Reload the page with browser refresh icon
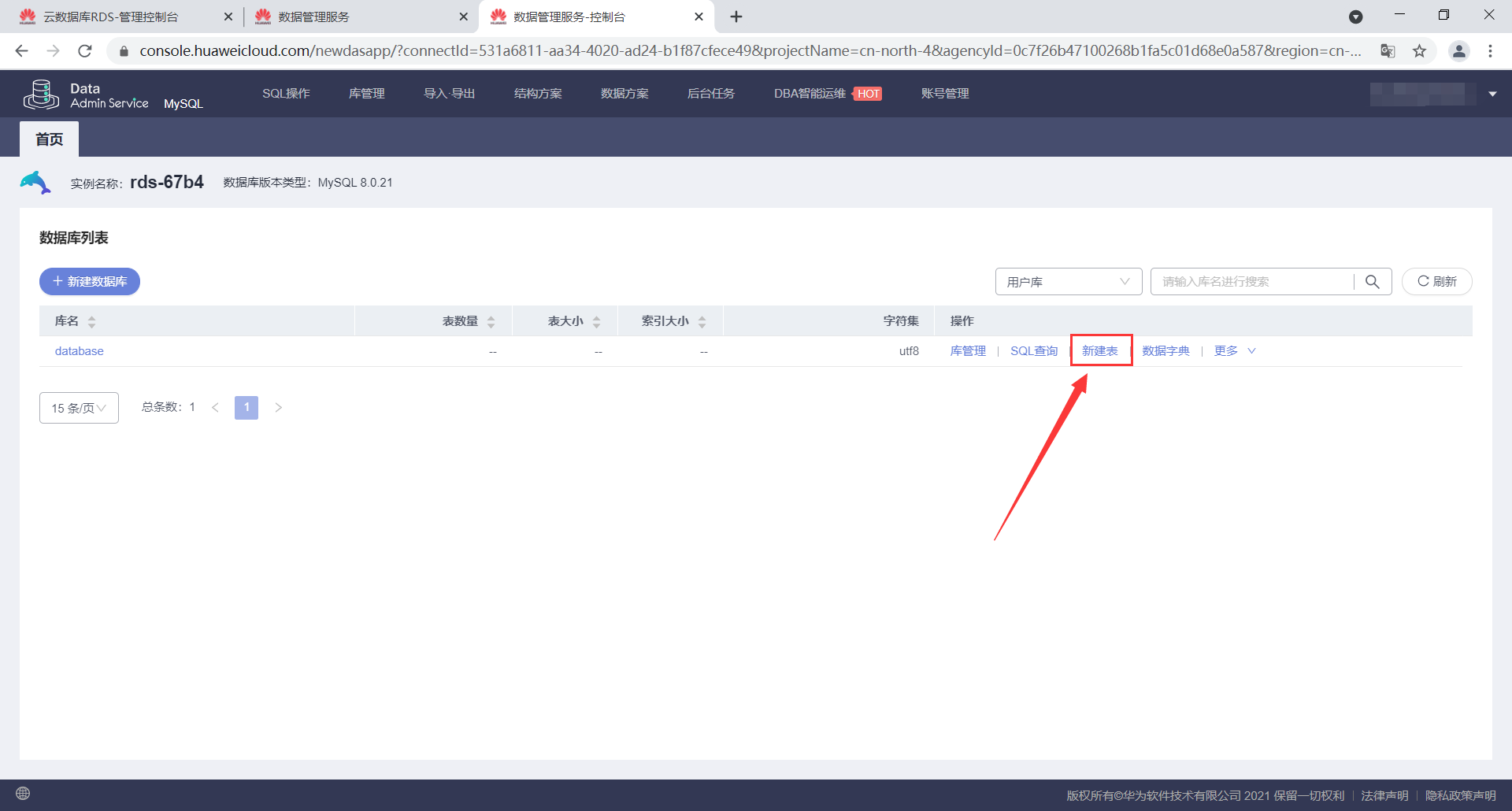This screenshot has height=811, width=1512. coord(85,51)
